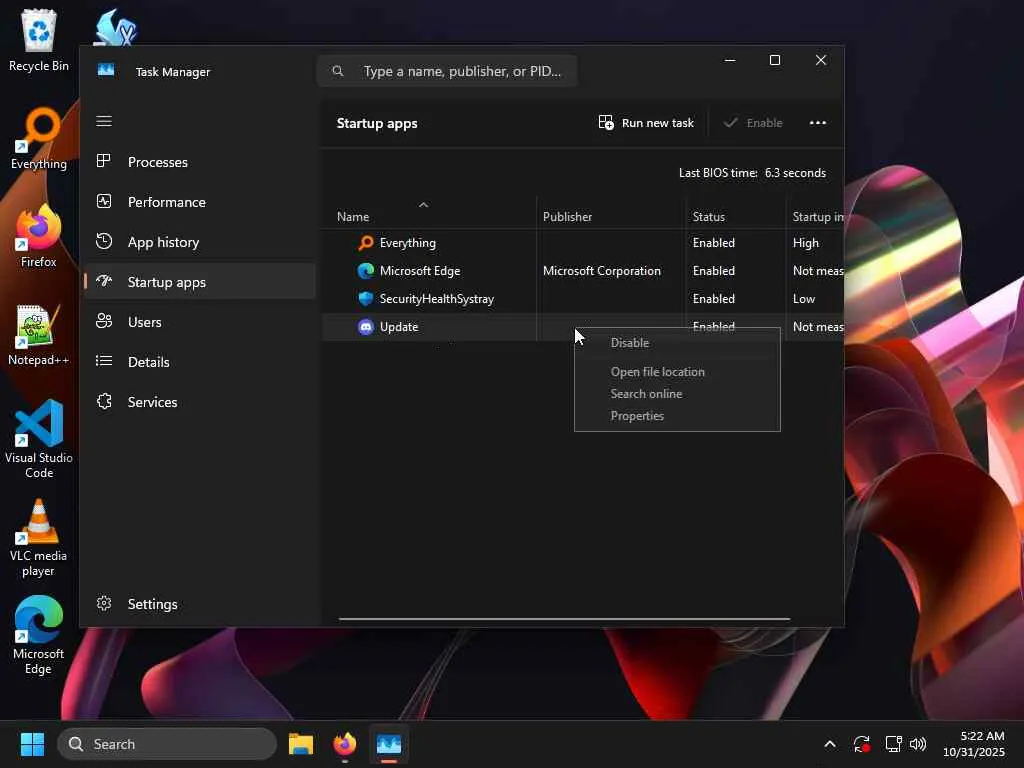Click the Run new task icon

pyautogui.click(x=606, y=123)
